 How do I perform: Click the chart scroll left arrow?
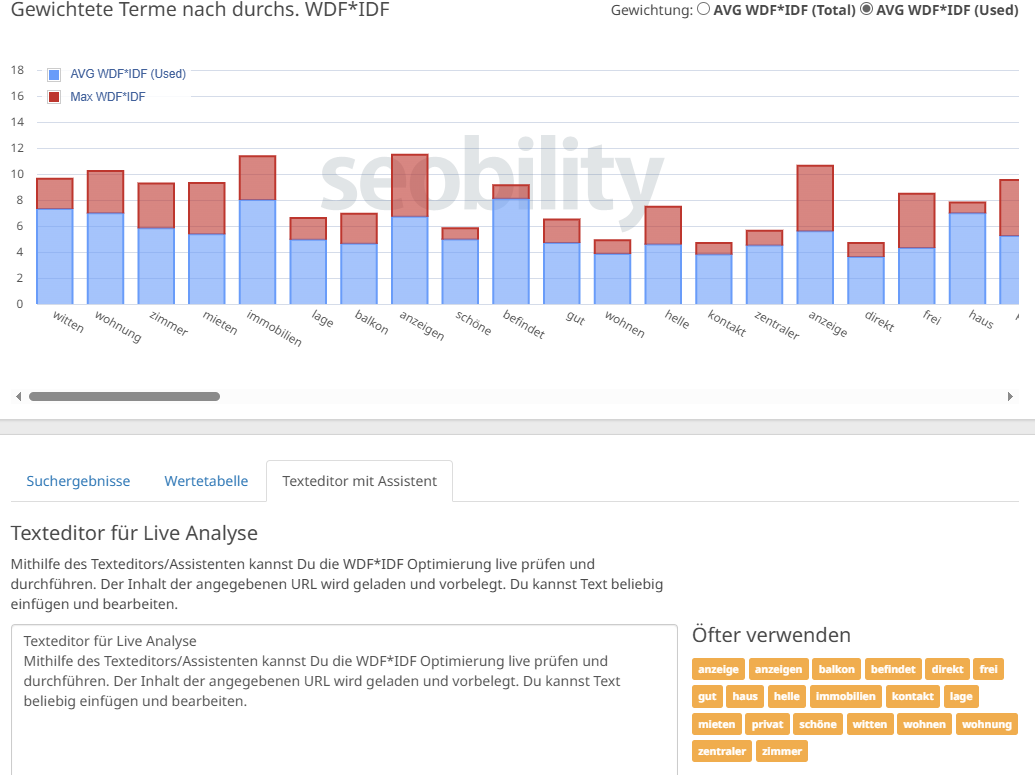[18, 397]
